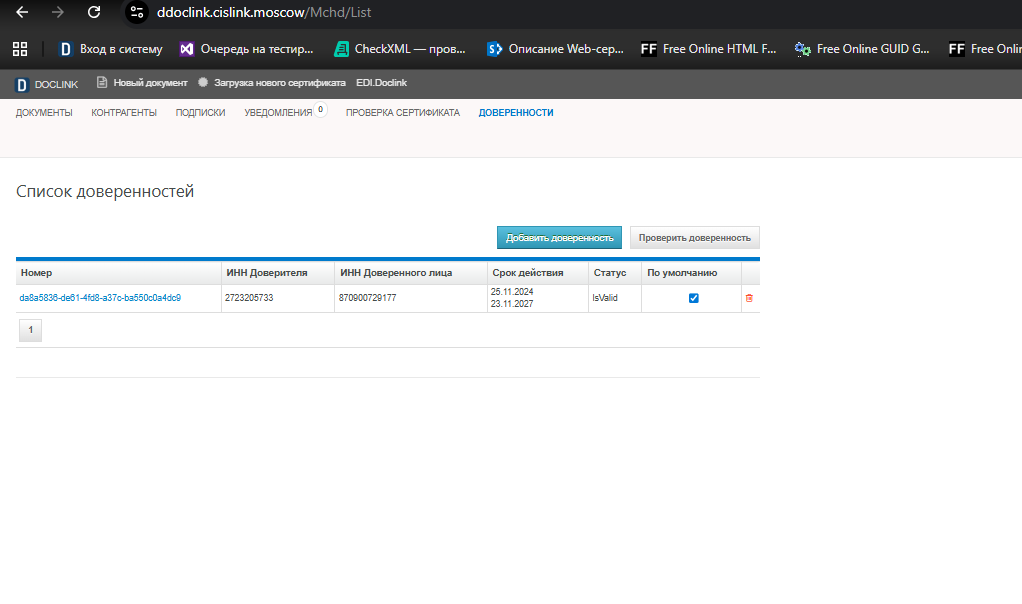
Task: Select page 1 in pagination
Action: pyautogui.click(x=31, y=330)
